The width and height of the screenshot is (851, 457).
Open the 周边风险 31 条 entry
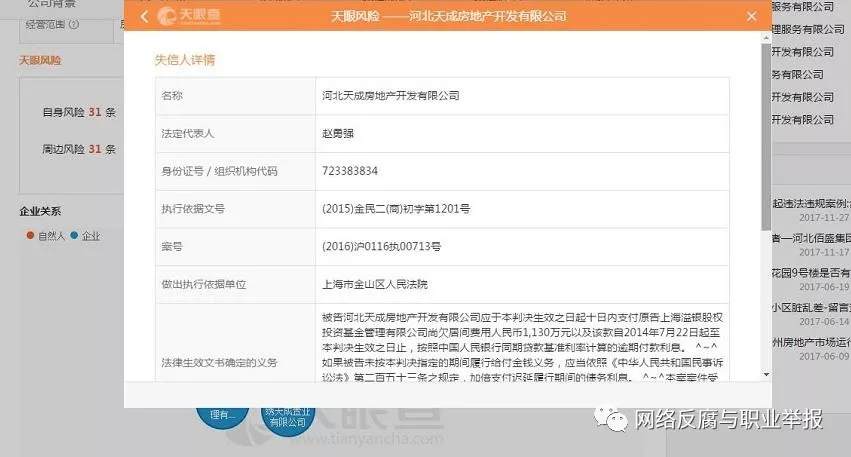[79, 149]
